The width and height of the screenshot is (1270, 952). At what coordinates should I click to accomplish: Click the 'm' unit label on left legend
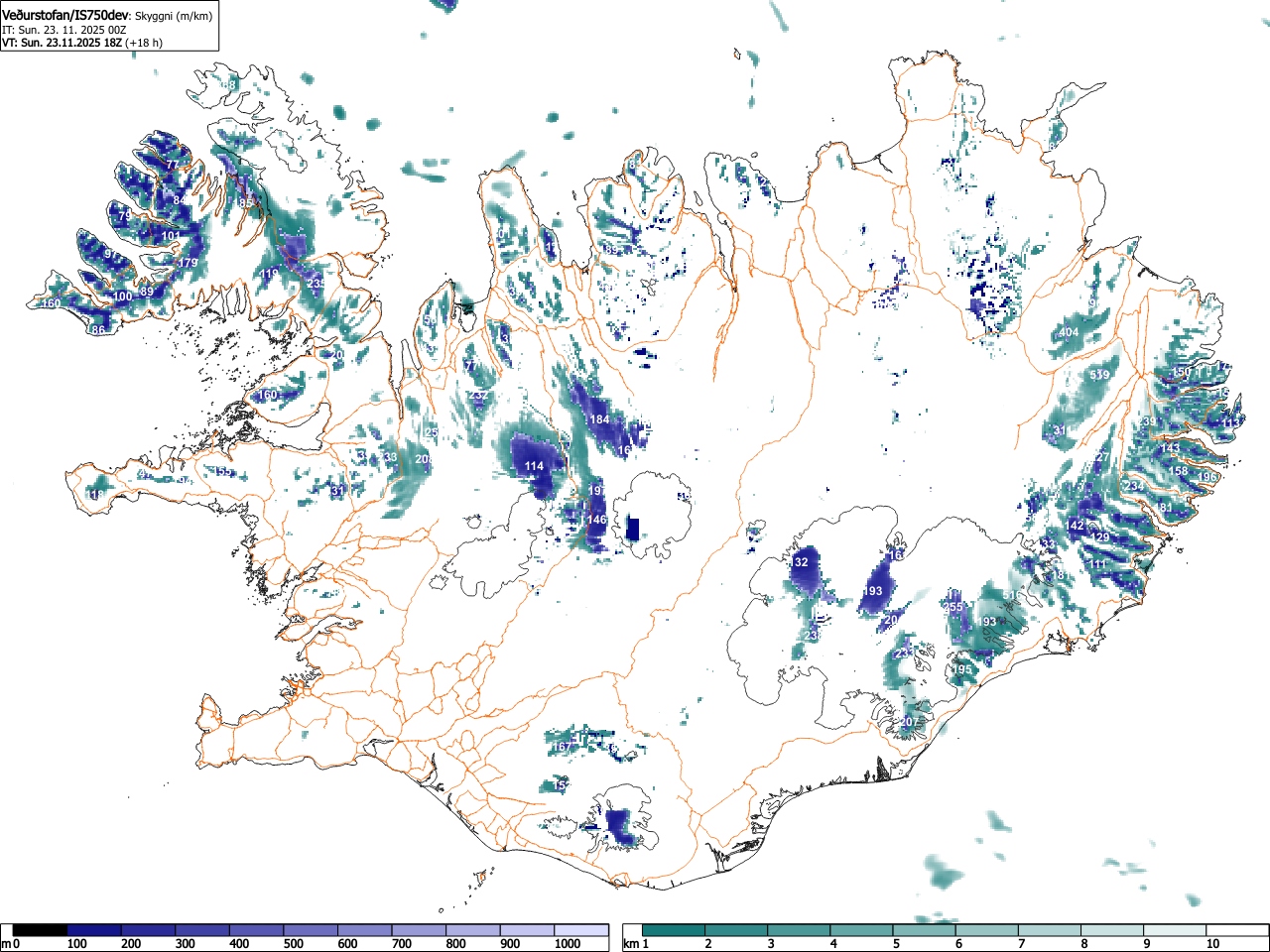(7, 944)
